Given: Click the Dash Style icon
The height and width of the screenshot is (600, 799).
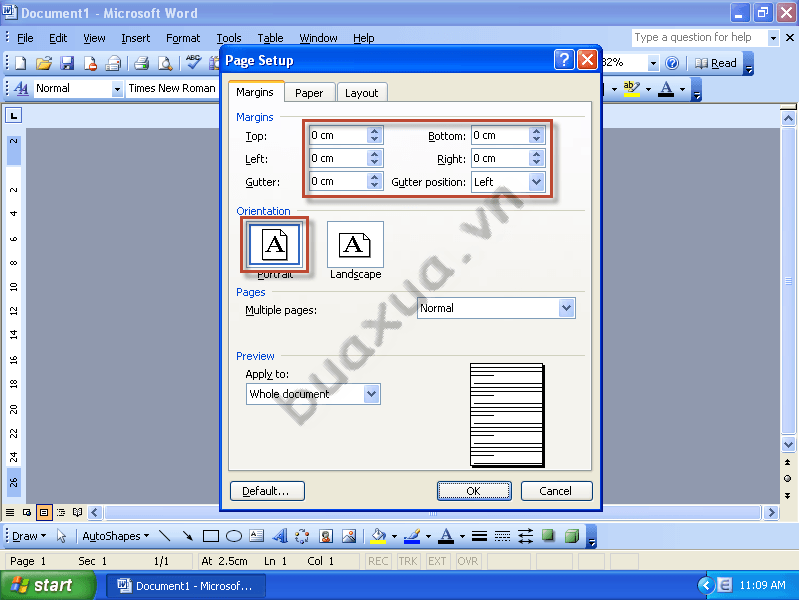Looking at the screenshot, I should [x=502, y=536].
